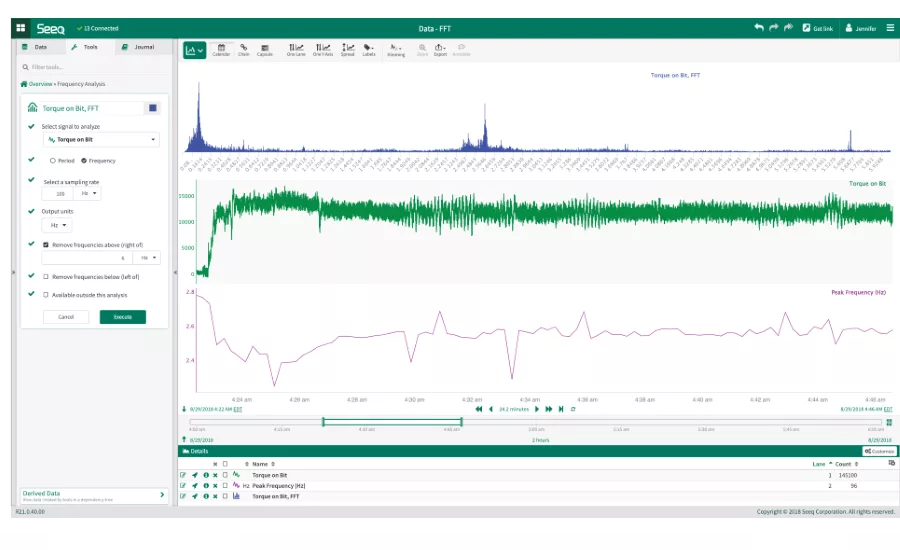Select the Frequency radio button

84,161
